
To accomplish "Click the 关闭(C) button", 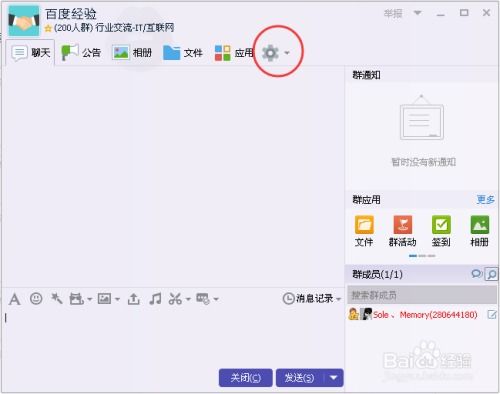I will click(x=246, y=378).
